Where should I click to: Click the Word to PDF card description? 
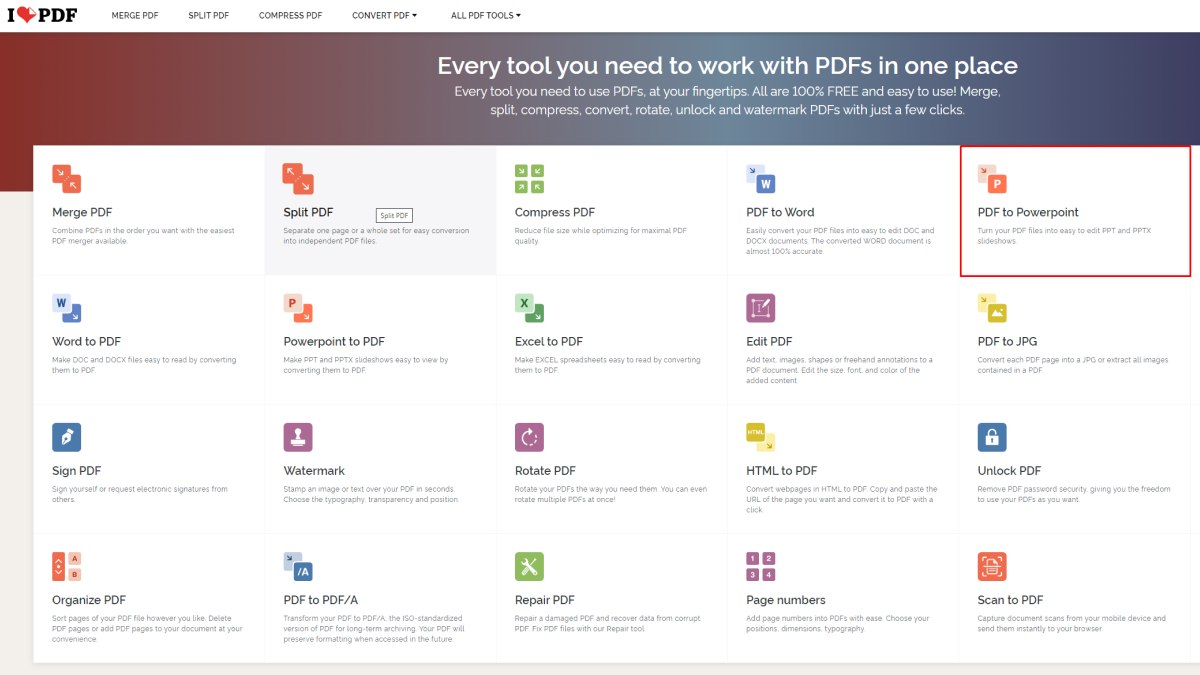point(144,365)
